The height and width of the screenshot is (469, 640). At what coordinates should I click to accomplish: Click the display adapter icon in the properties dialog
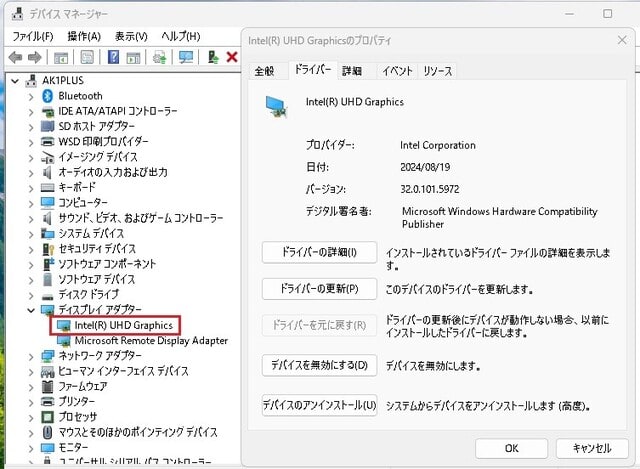[x=277, y=106]
